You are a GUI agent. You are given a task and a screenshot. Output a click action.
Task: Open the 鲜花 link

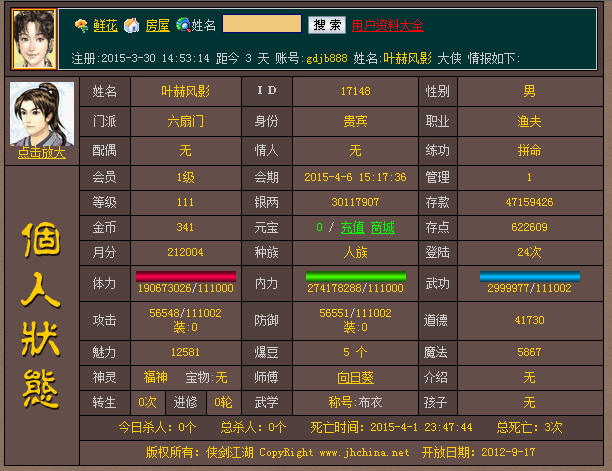tap(105, 26)
